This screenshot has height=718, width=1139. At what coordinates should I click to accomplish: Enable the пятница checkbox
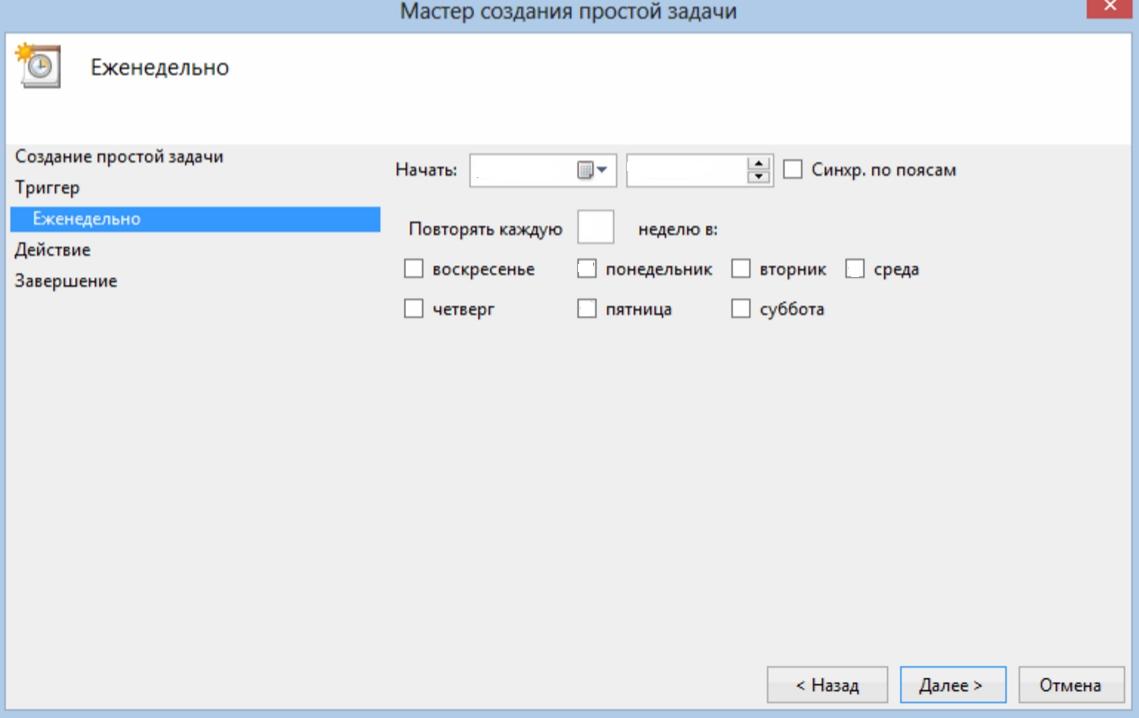point(586,309)
